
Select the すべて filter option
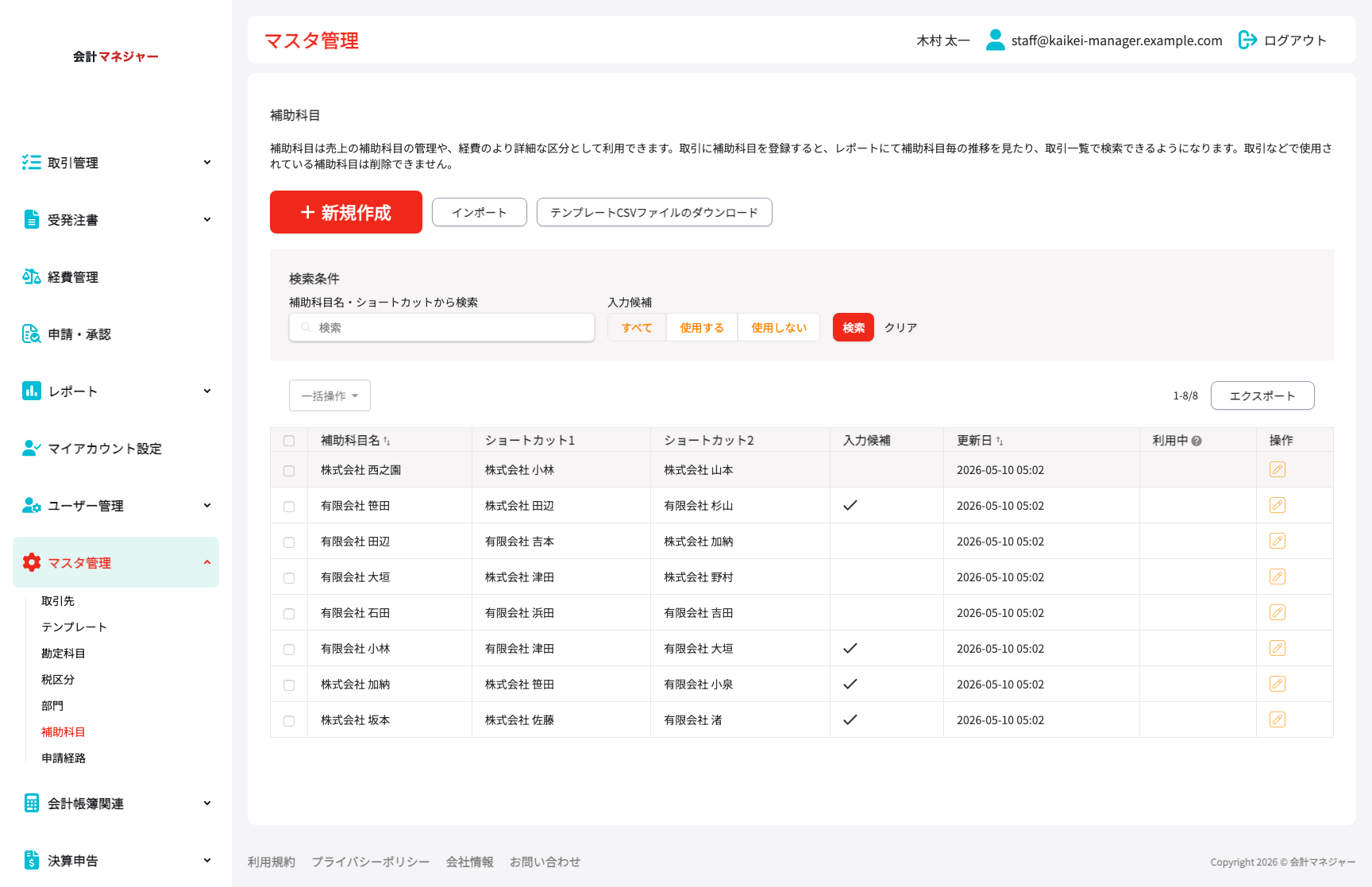pos(637,327)
